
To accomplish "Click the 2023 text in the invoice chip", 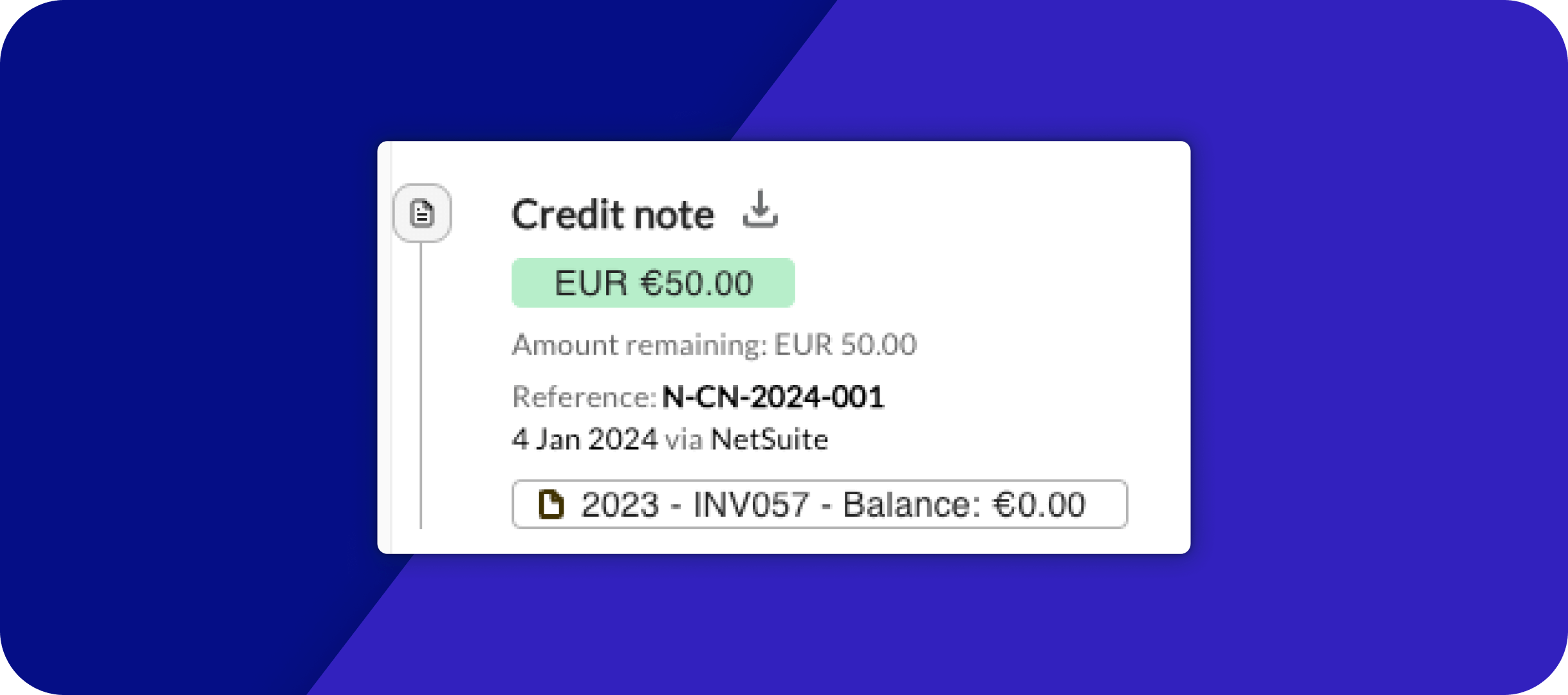I will click(x=620, y=505).
